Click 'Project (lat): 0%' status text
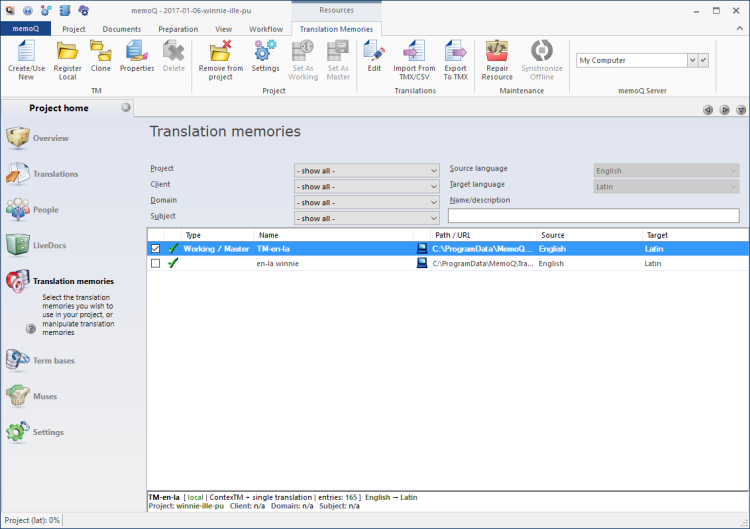 [x=32, y=520]
